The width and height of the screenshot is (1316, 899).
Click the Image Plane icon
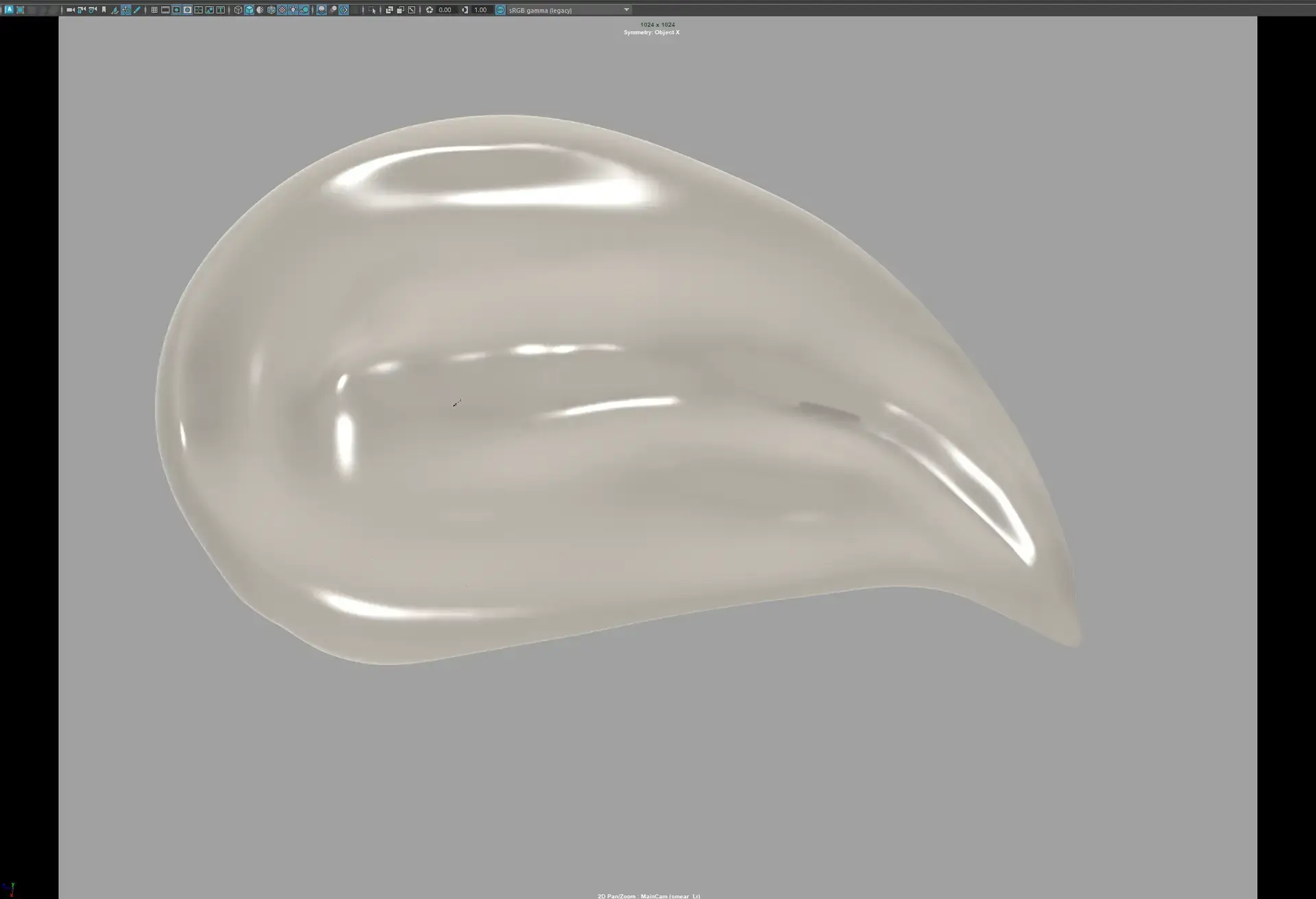(114, 10)
